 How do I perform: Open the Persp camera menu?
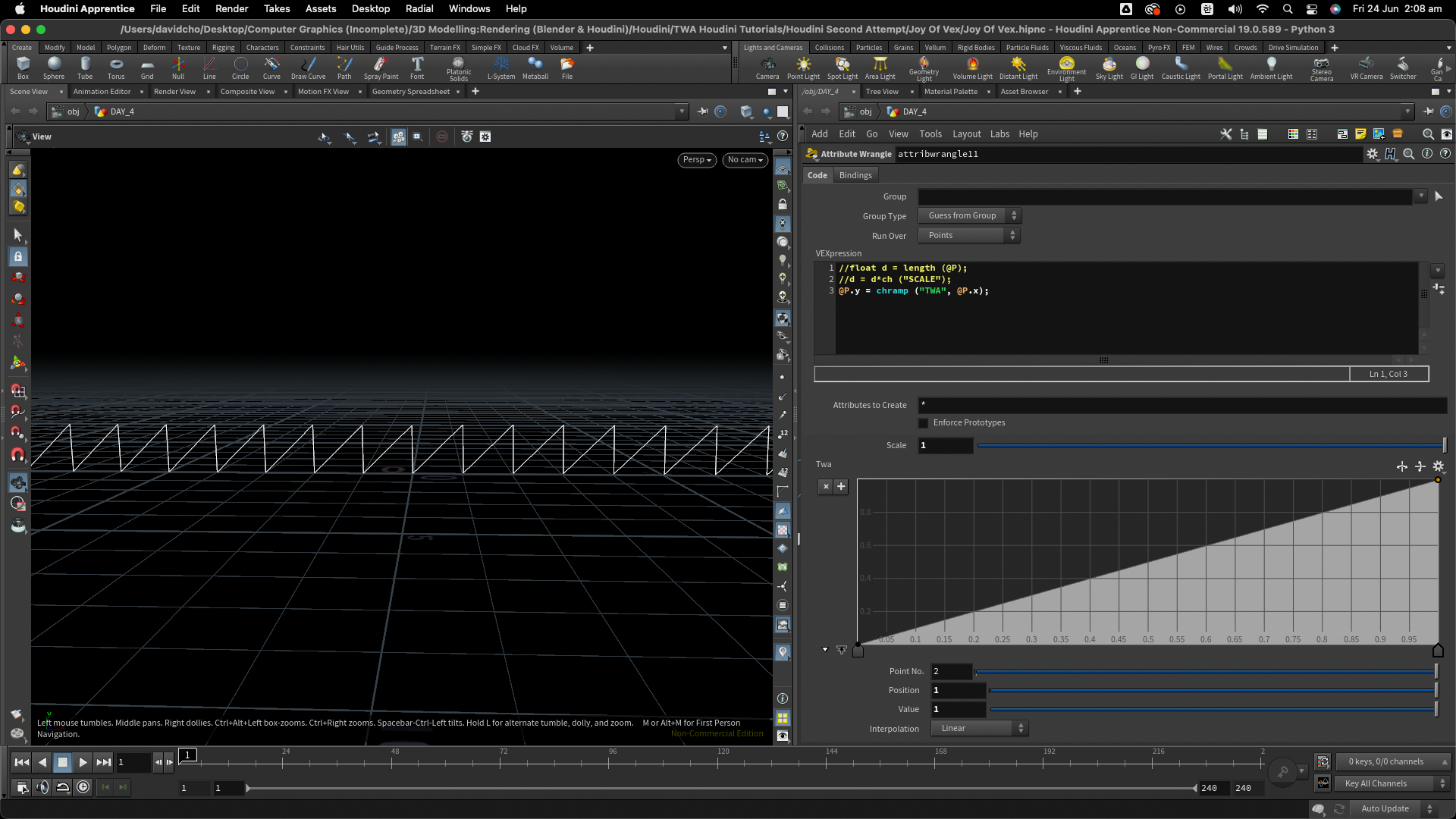click(696, 160)
